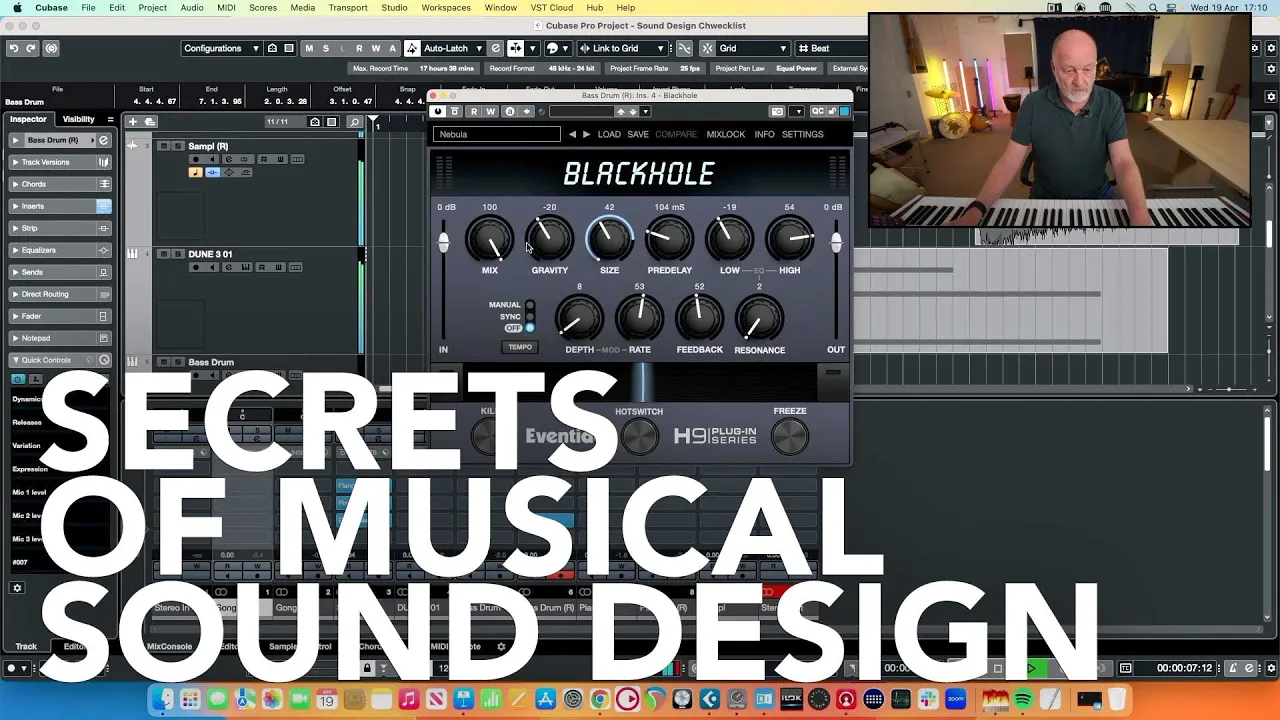
Task: Open the Workspaces menu
Action: [x=446, y=8]
